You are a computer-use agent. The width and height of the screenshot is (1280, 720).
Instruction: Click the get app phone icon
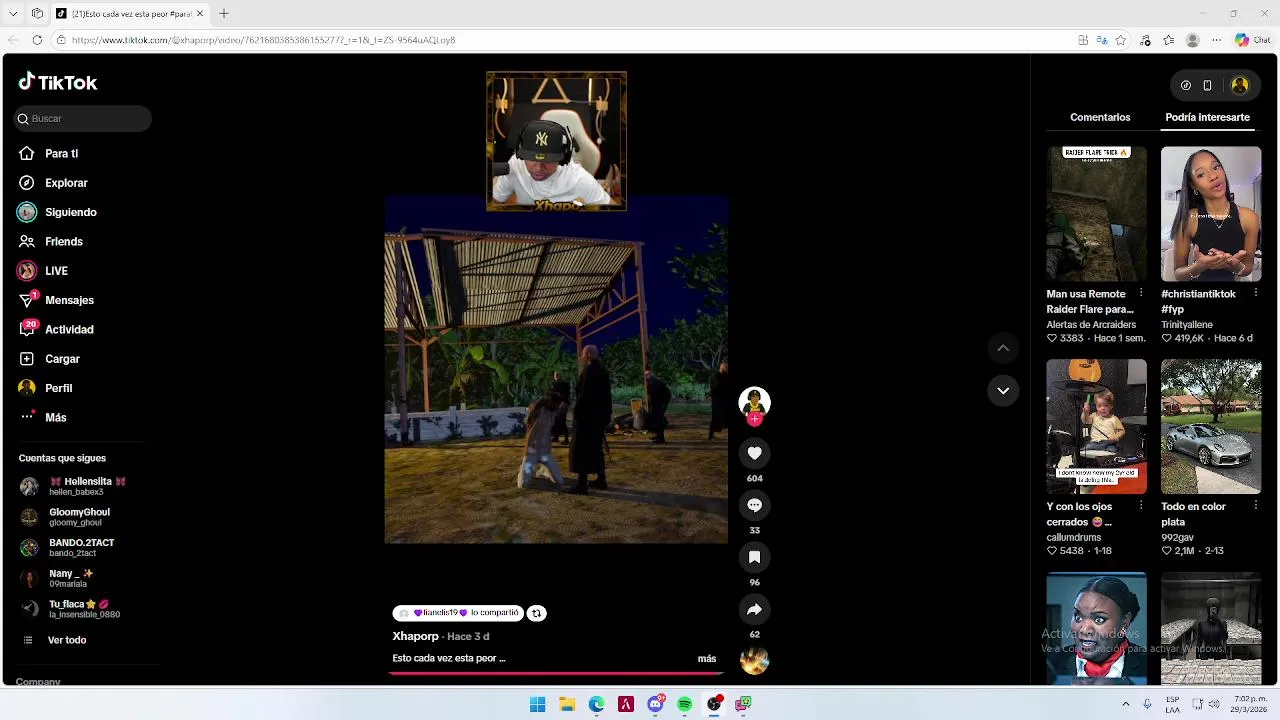1207,86
